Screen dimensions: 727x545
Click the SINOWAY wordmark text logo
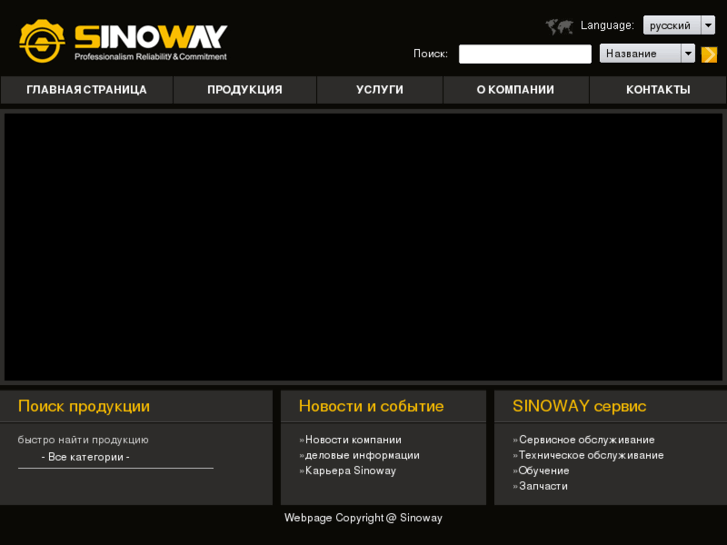coord(151,37)
